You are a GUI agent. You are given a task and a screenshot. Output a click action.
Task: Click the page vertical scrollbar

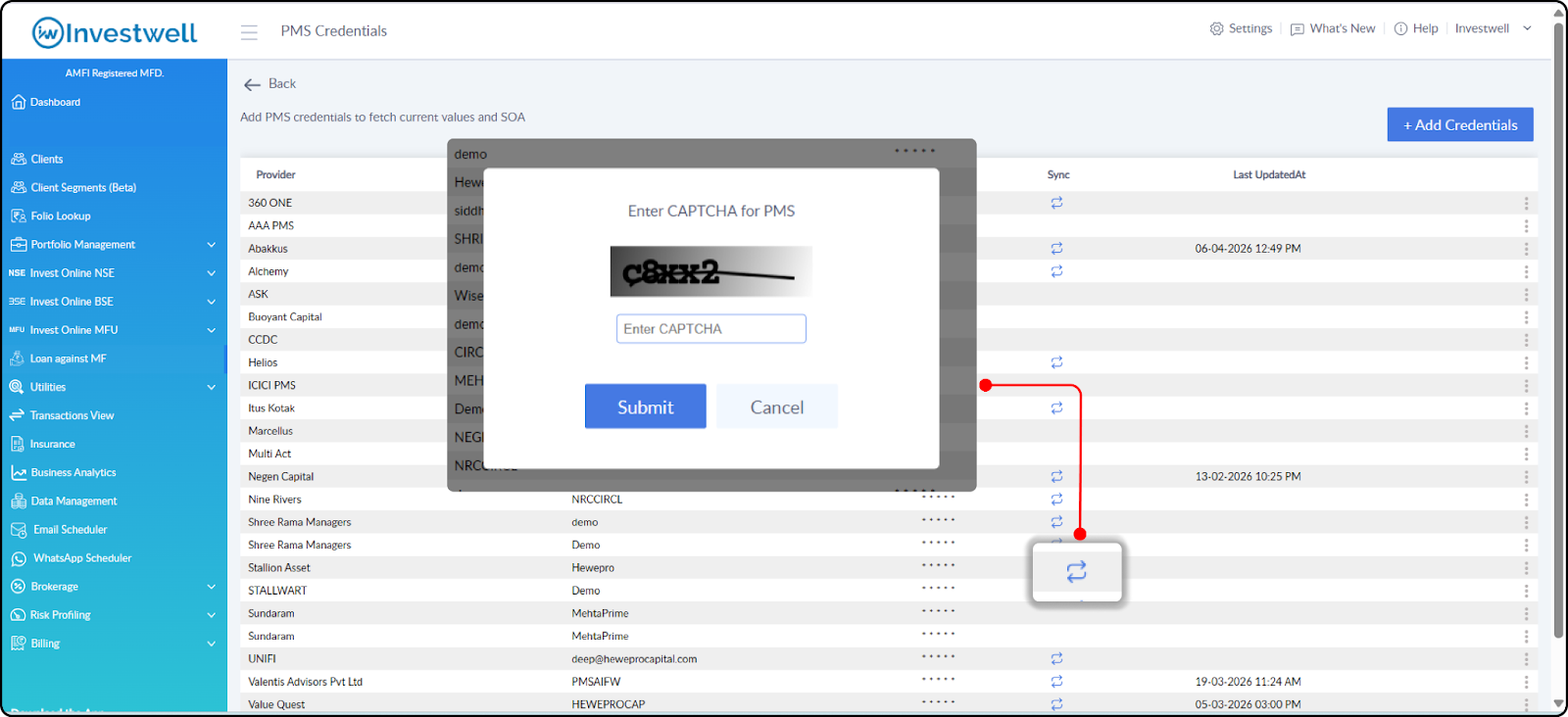point(1559,329)
